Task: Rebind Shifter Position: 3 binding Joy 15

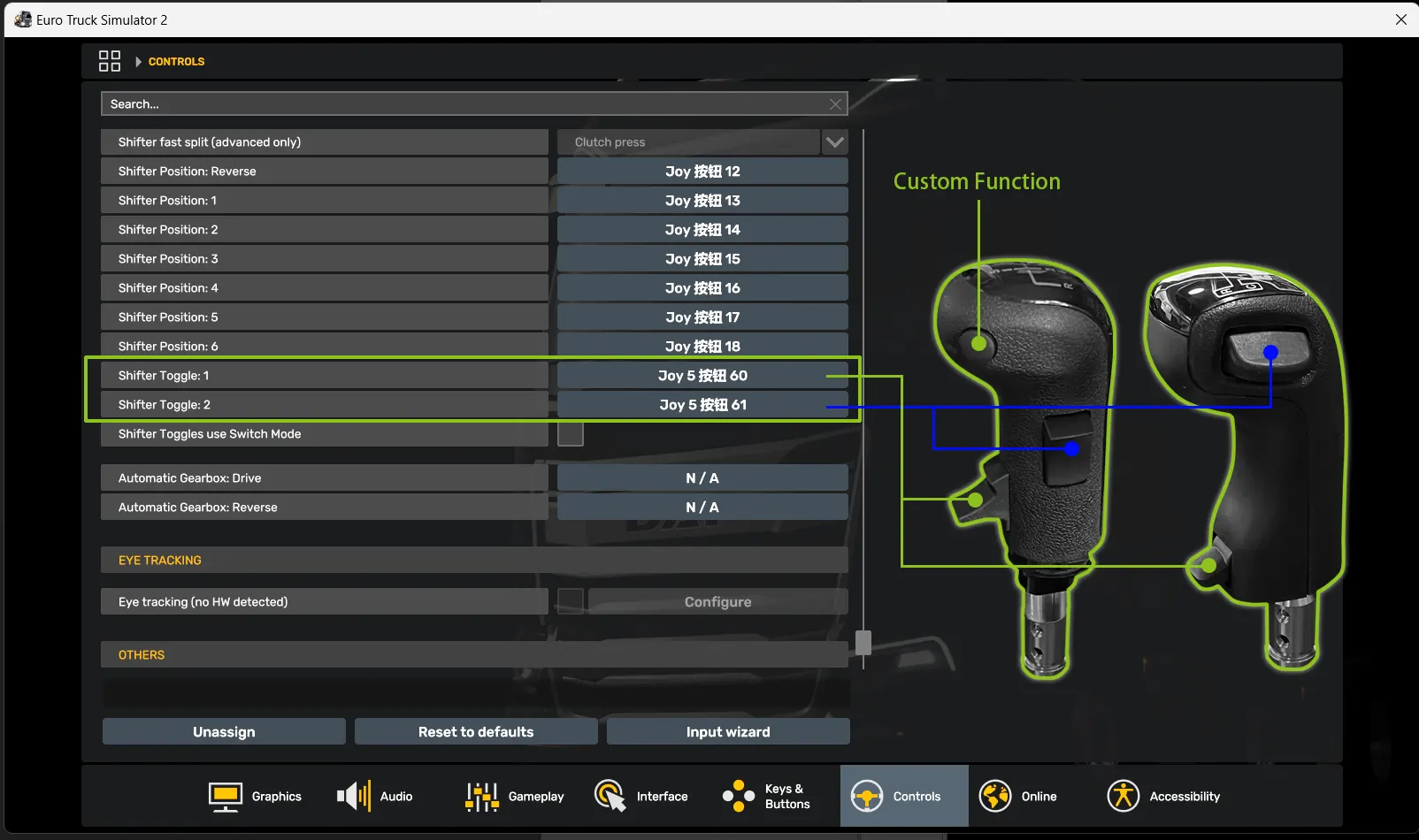Action: 703,259
